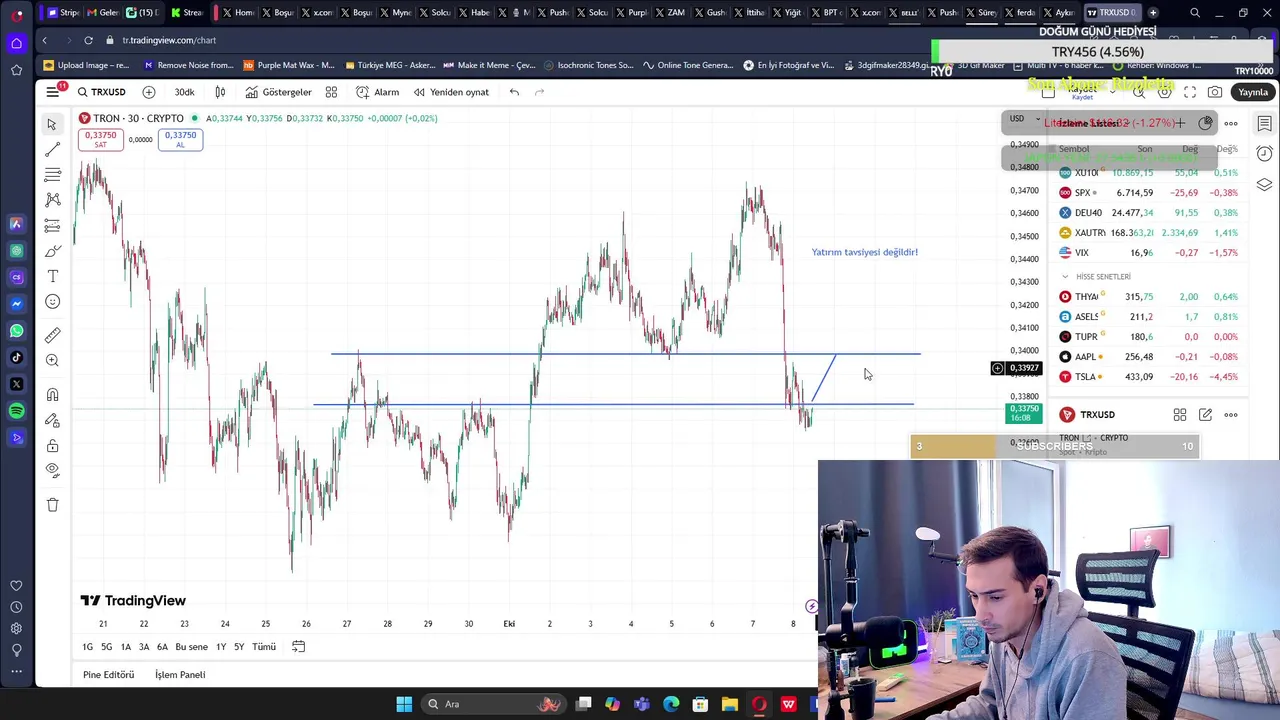The width and height of the screenshot is (1280, 720).
Task: Reload the browser page
Action: [x=88, y=40]
